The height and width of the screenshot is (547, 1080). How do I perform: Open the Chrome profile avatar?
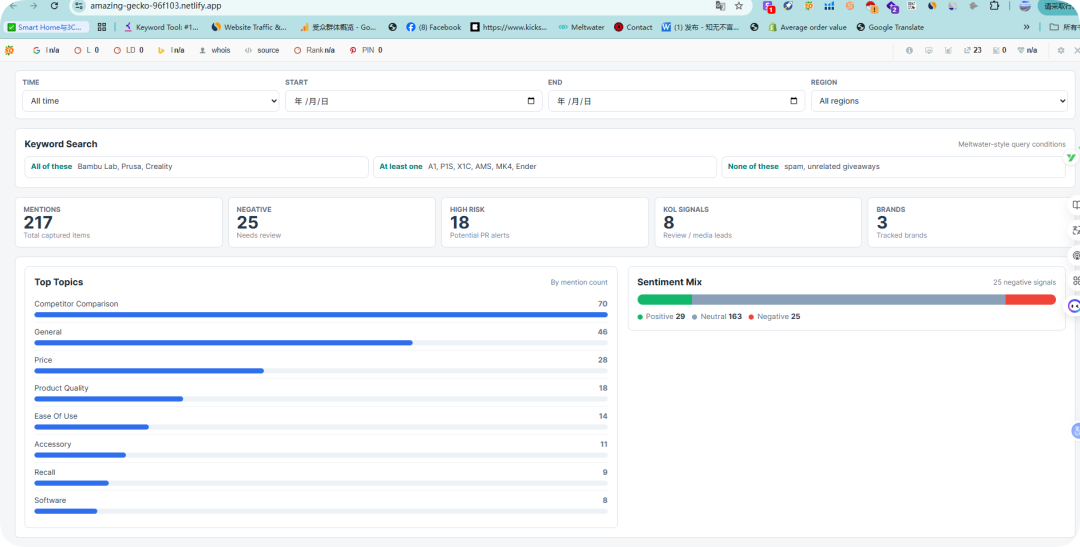pyautogui.click(x=1025, y=6)
